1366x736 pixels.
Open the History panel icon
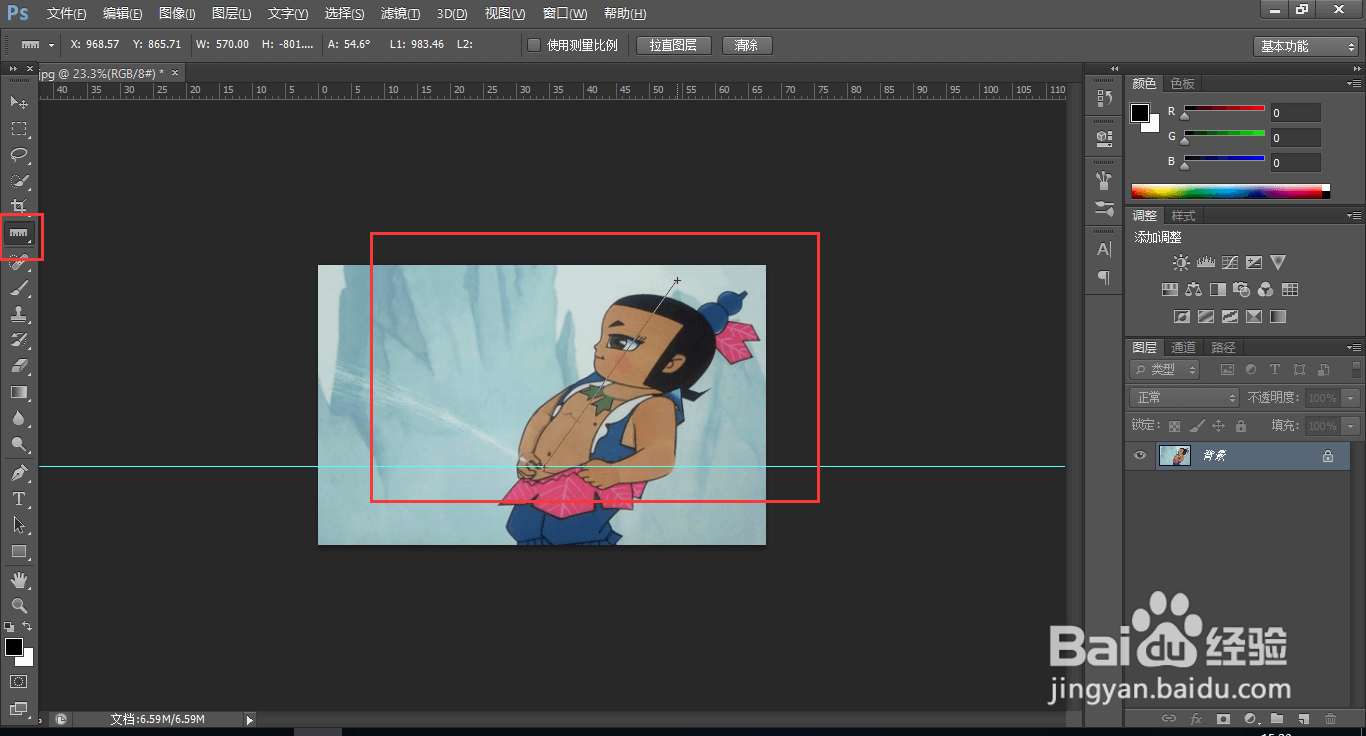click(1104, 98)
